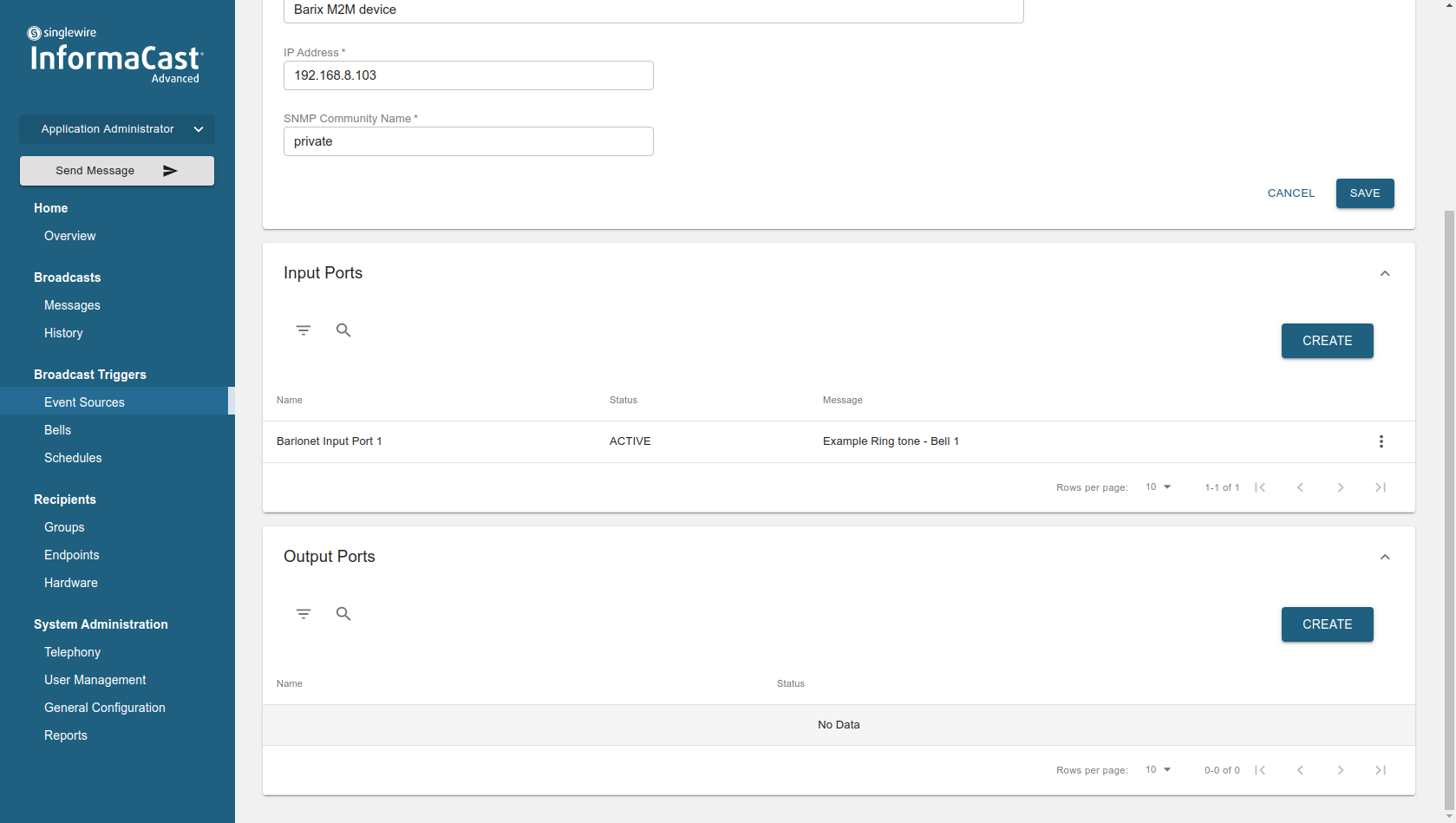This screenshot has width=1456, height=823.
Task: Go to last page in Output Ports
Action: [1380, 770]
